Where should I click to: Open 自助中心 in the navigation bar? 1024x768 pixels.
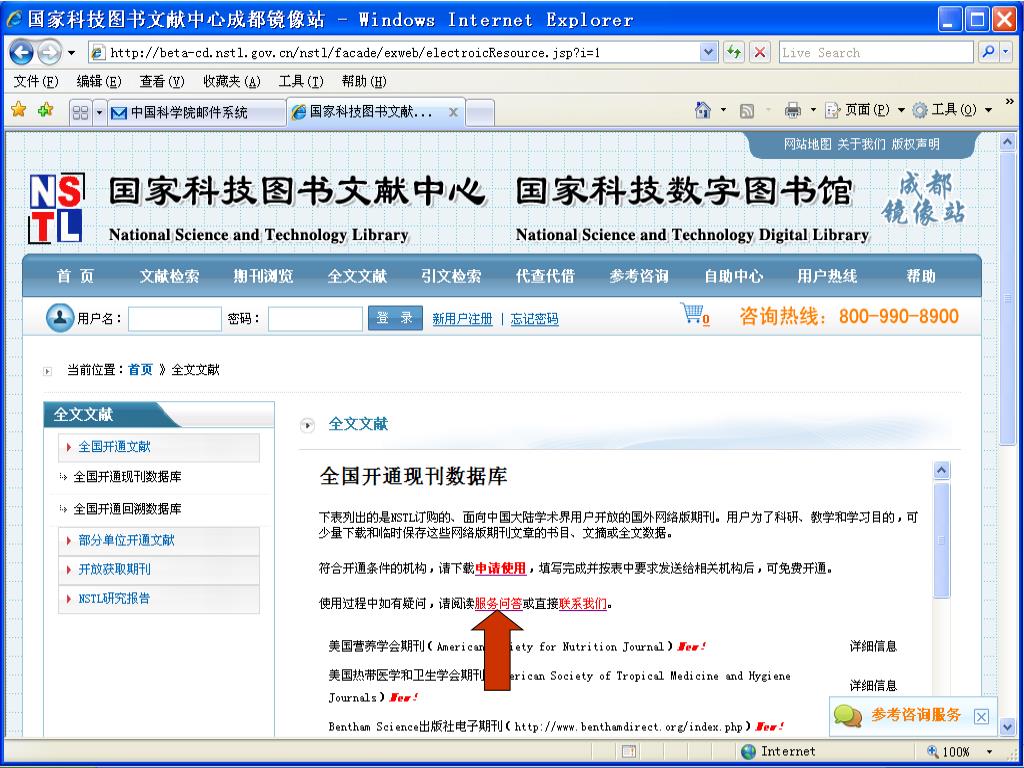click(x=733, y=276)
